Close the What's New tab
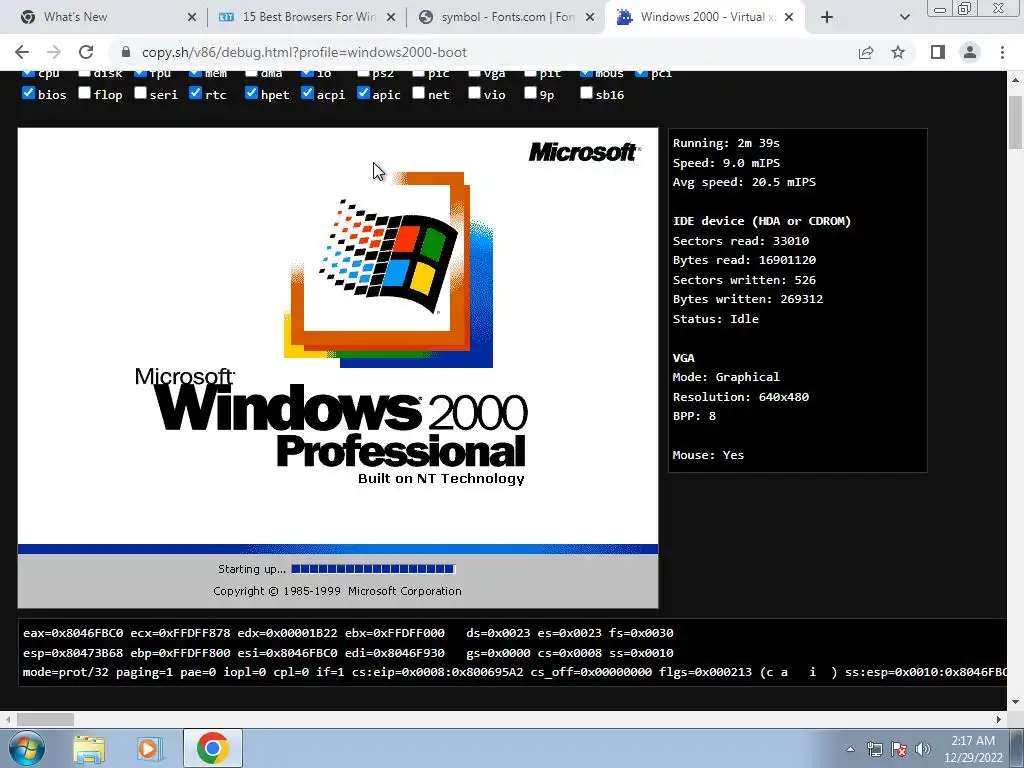1024x768 pixels. click(192, 18)
